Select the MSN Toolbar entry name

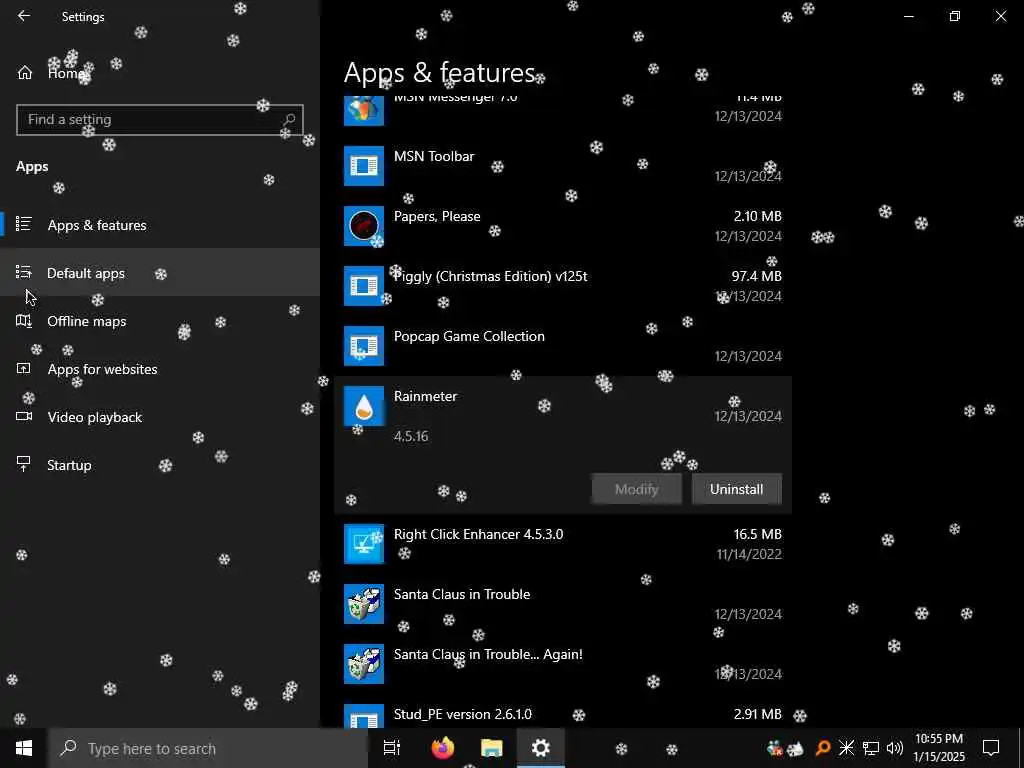[434, 156]
